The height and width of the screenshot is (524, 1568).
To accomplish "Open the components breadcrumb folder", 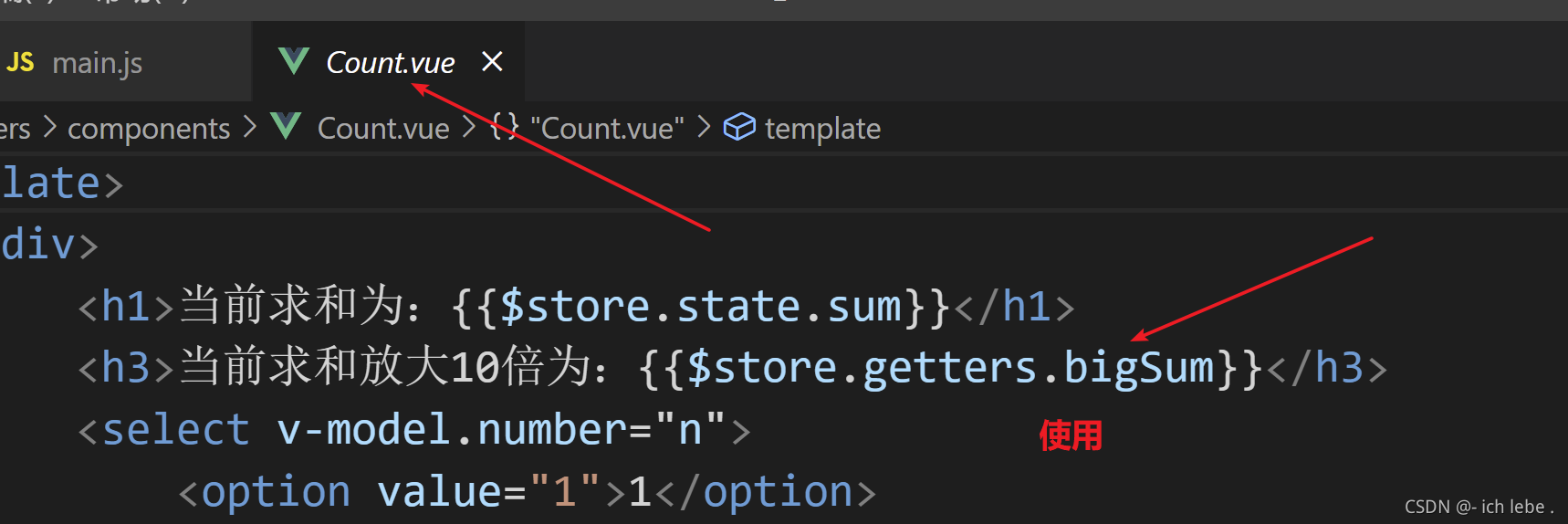I will tap(149, 129).
